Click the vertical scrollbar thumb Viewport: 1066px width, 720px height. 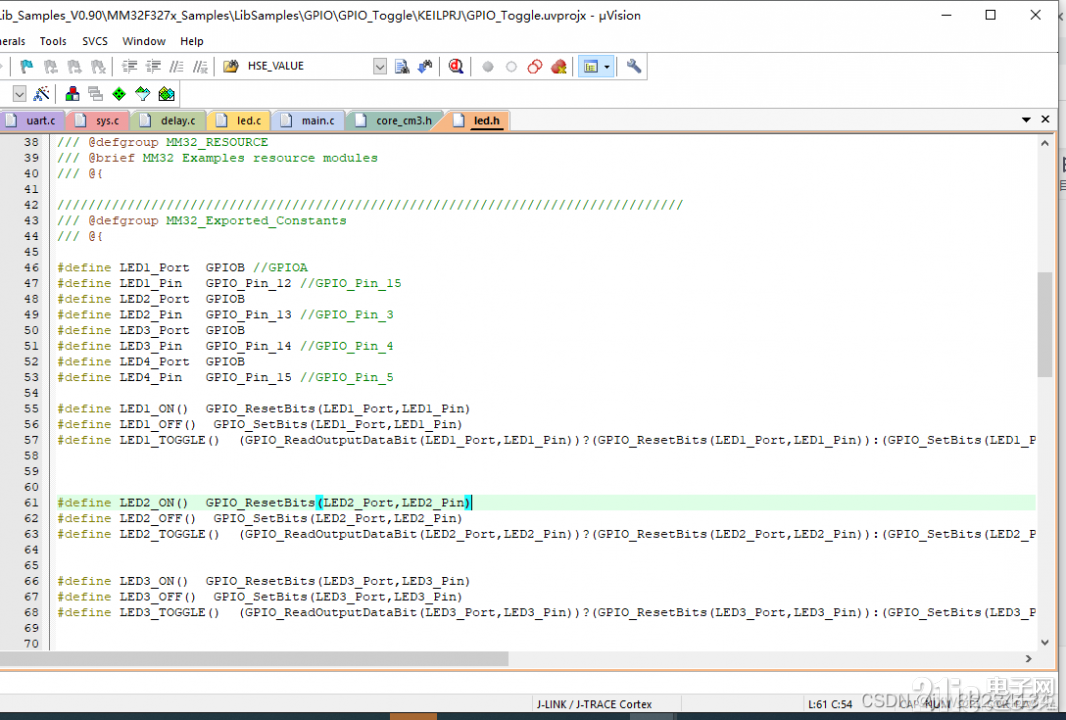tap(1045, 324)
